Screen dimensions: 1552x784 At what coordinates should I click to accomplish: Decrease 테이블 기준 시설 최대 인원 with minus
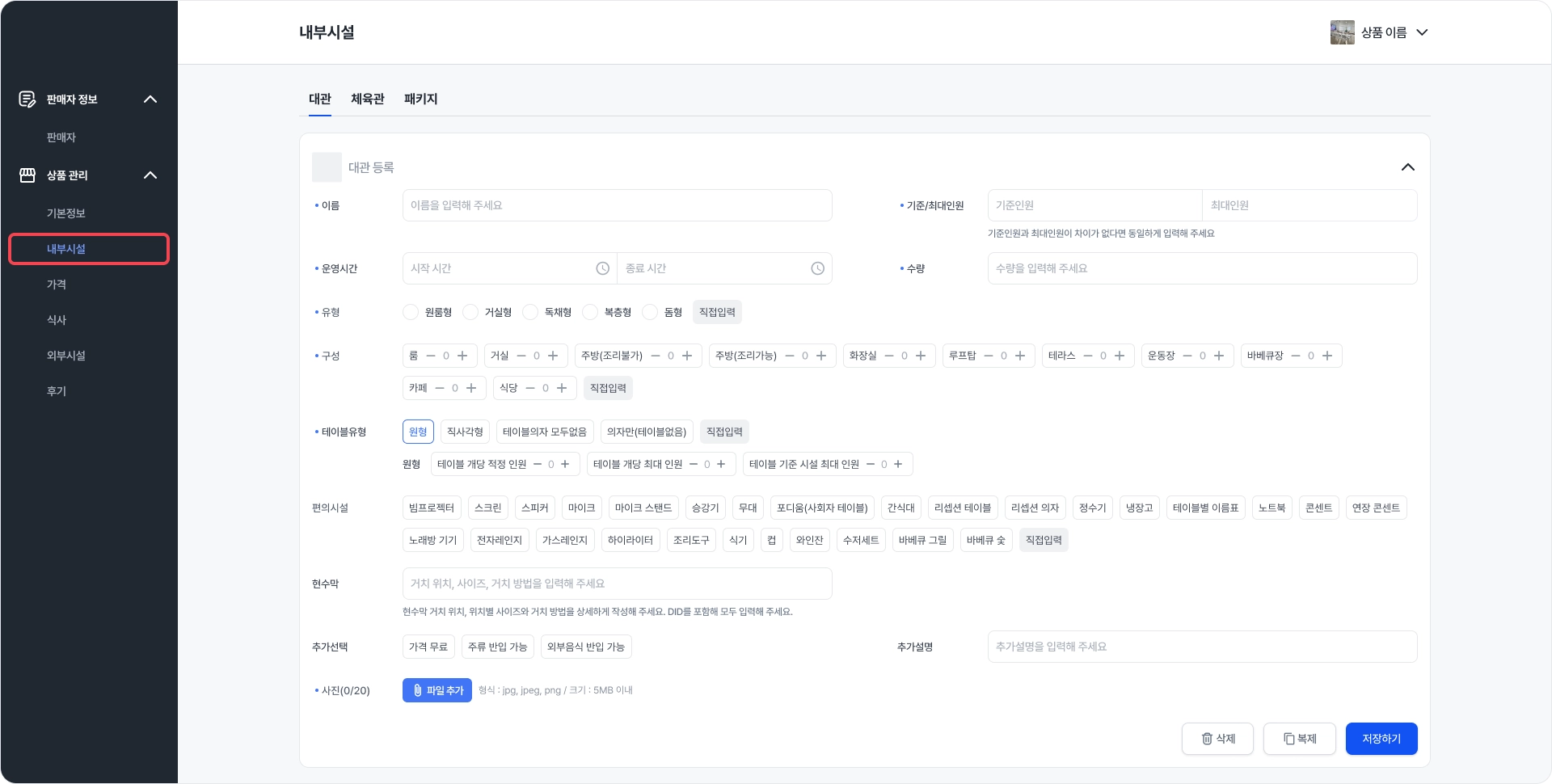[871, 464]
